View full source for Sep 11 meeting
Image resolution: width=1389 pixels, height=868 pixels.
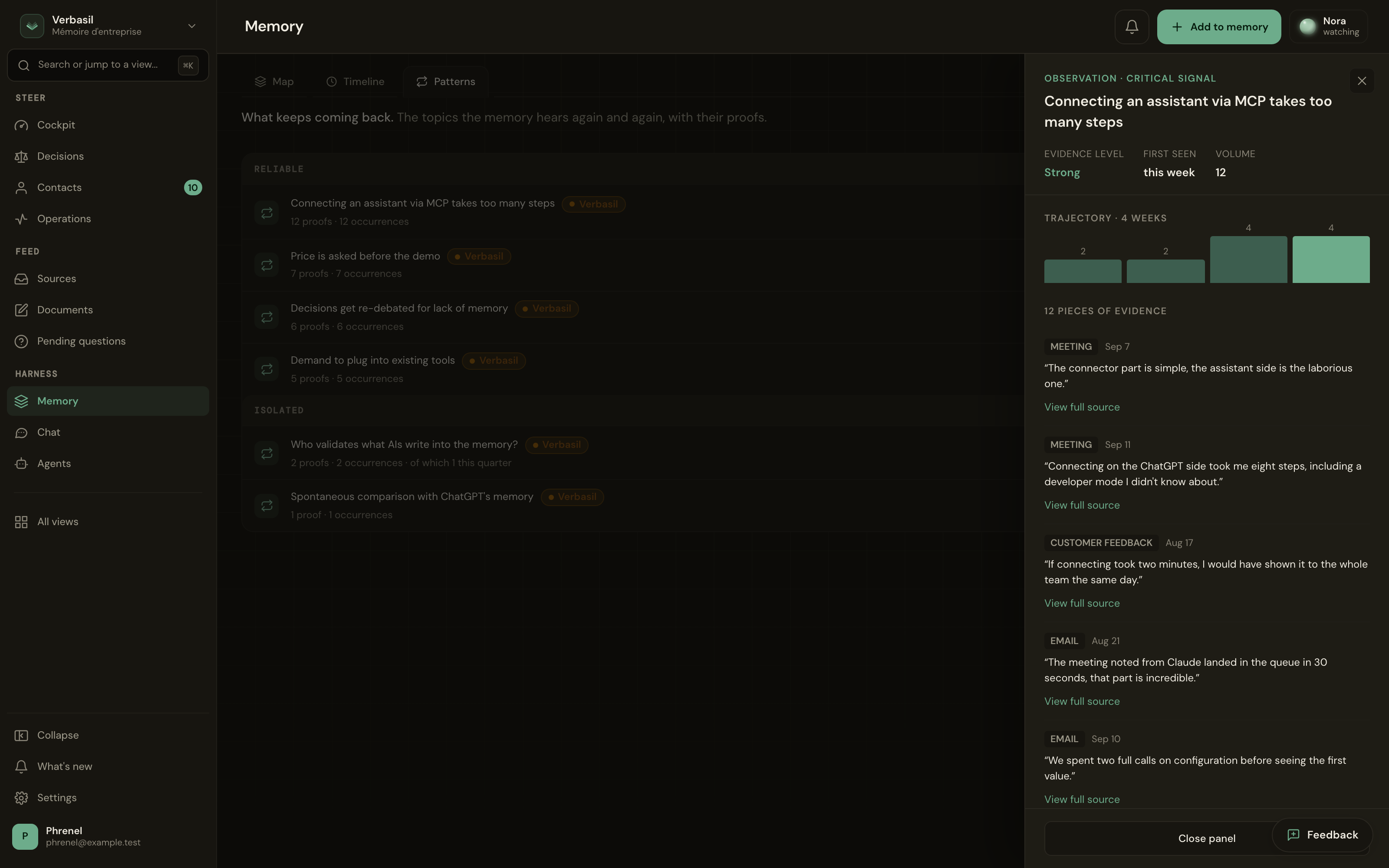(x=1081, y=505)
